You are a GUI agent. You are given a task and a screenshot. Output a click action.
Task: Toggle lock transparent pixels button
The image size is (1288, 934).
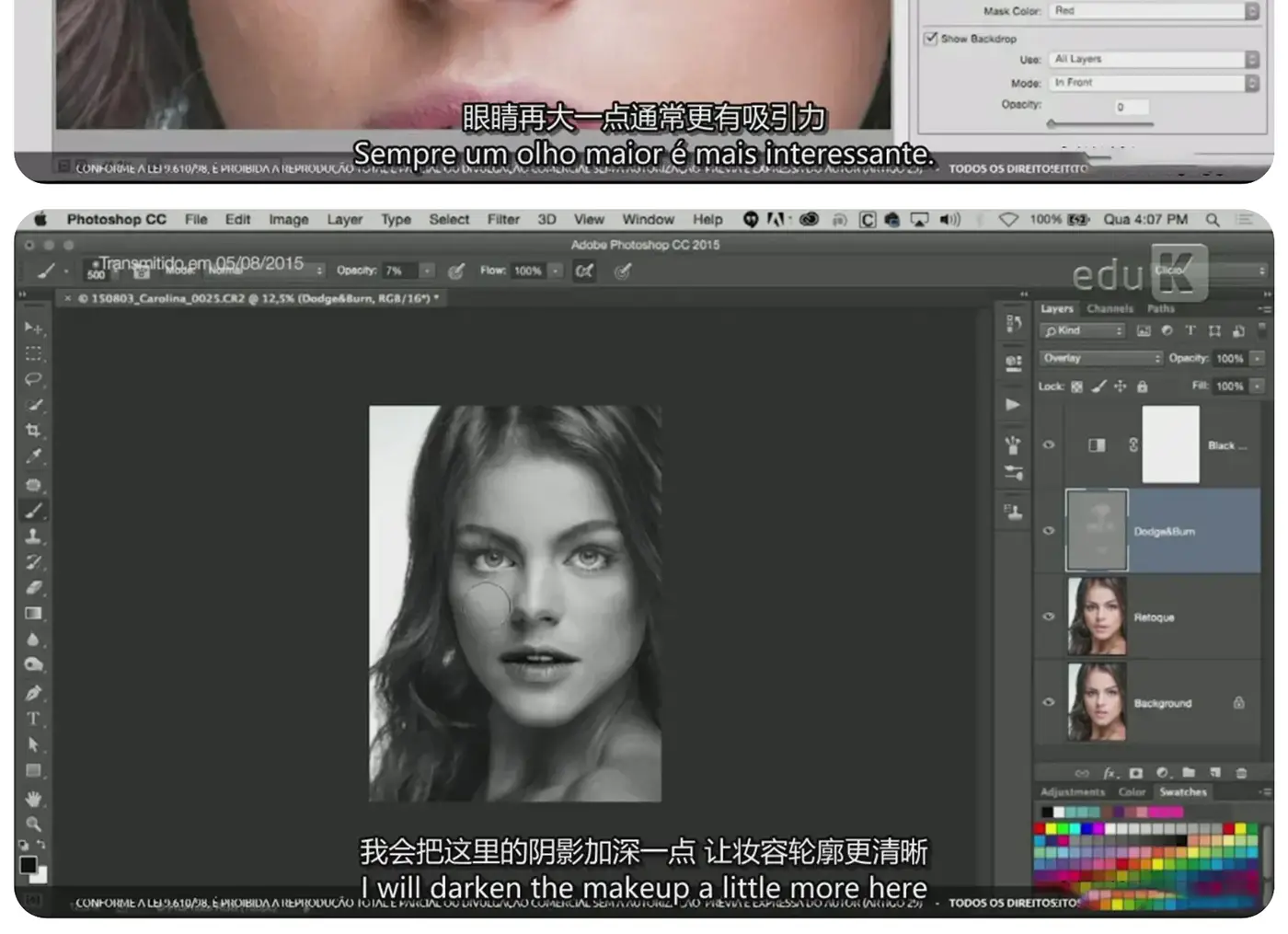(1076, 386)
